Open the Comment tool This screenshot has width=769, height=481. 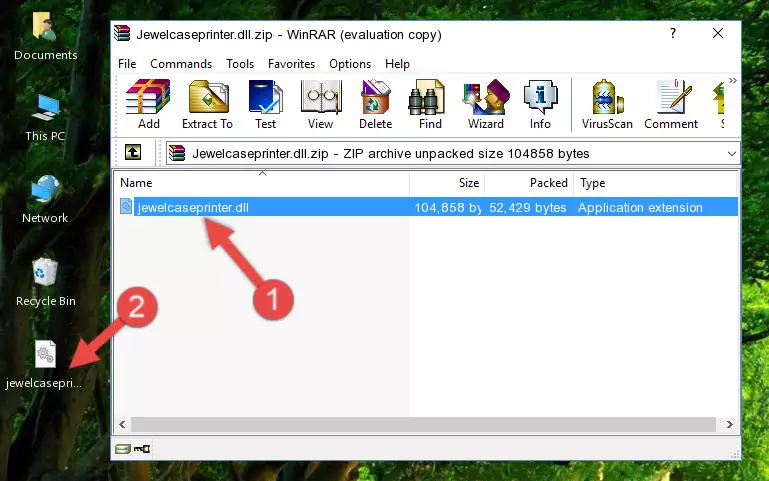671,104
